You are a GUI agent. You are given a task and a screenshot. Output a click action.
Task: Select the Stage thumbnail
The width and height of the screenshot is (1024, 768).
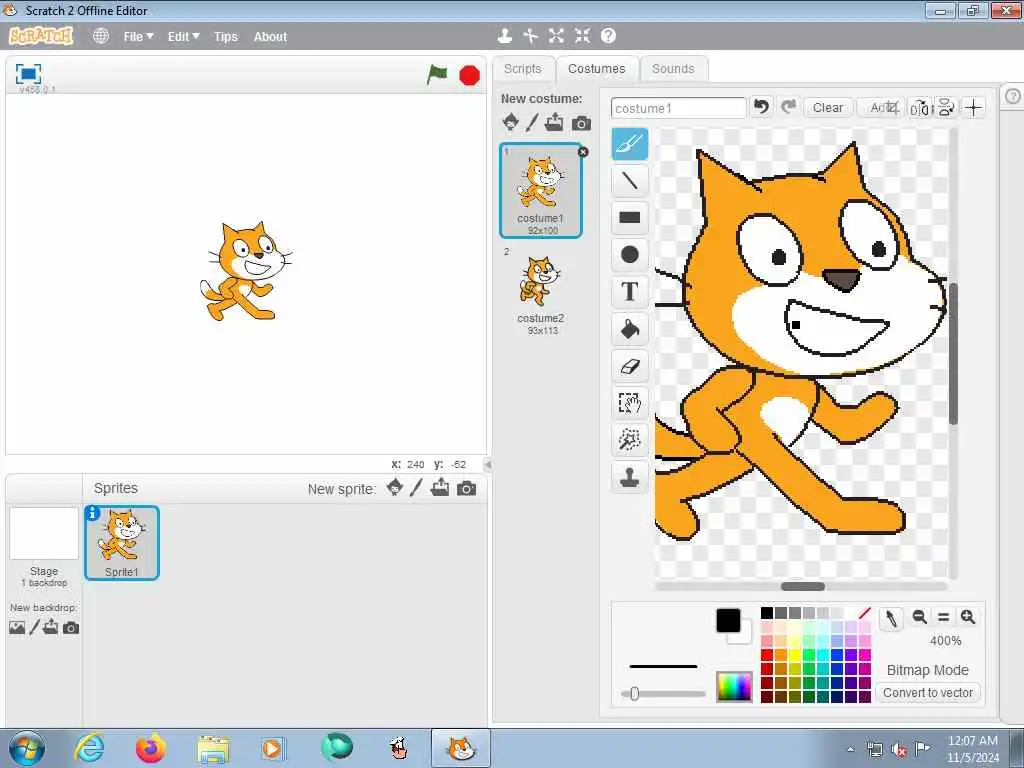(x=44, y=534)
